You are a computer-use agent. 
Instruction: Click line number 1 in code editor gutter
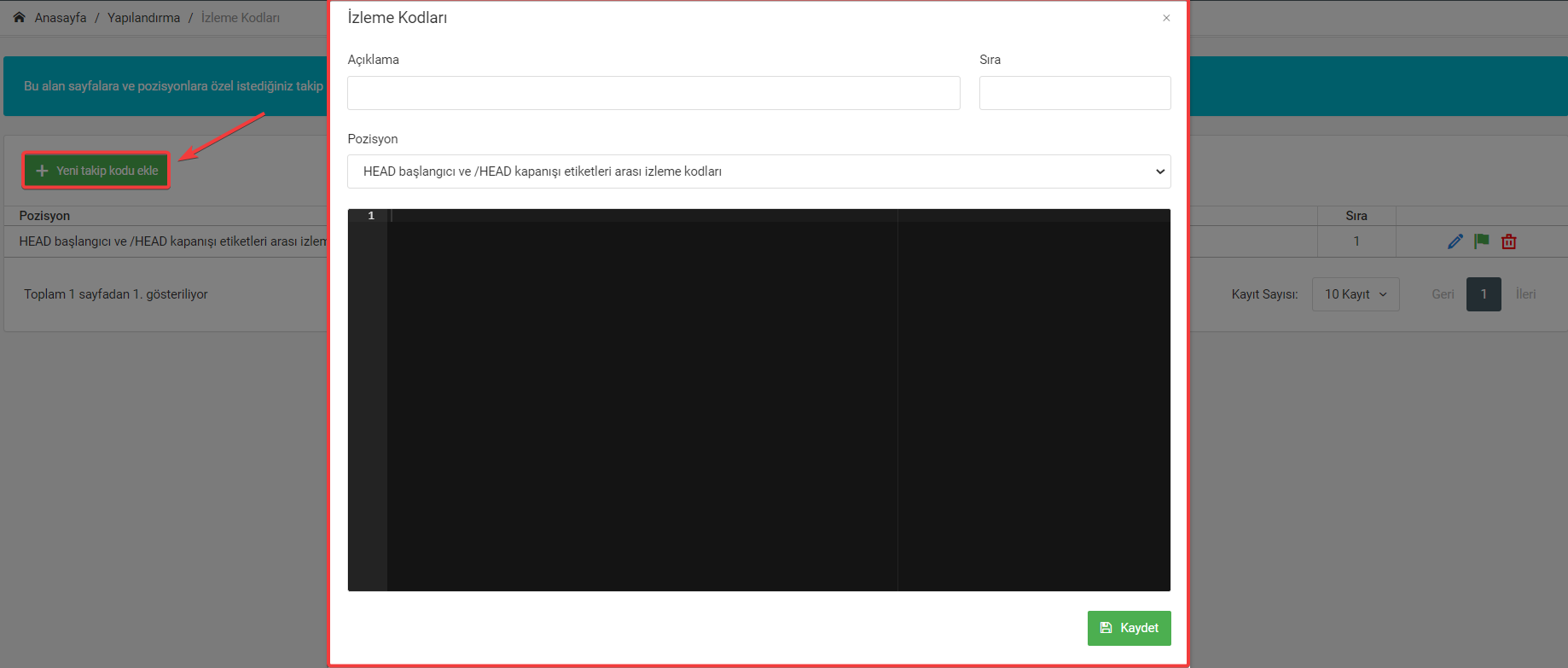click(371, 216)
